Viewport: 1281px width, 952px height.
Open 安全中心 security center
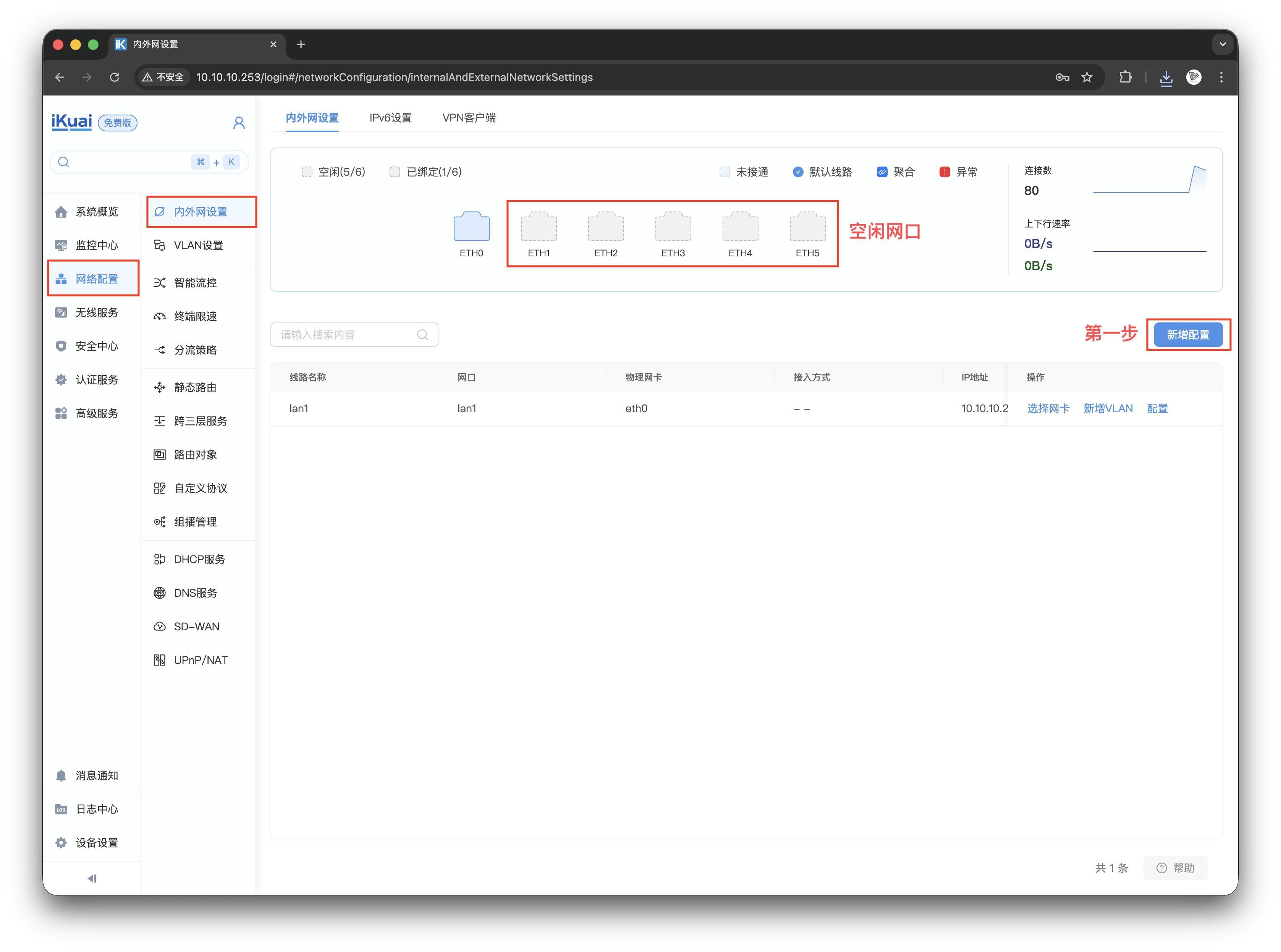tap(96, 346)
